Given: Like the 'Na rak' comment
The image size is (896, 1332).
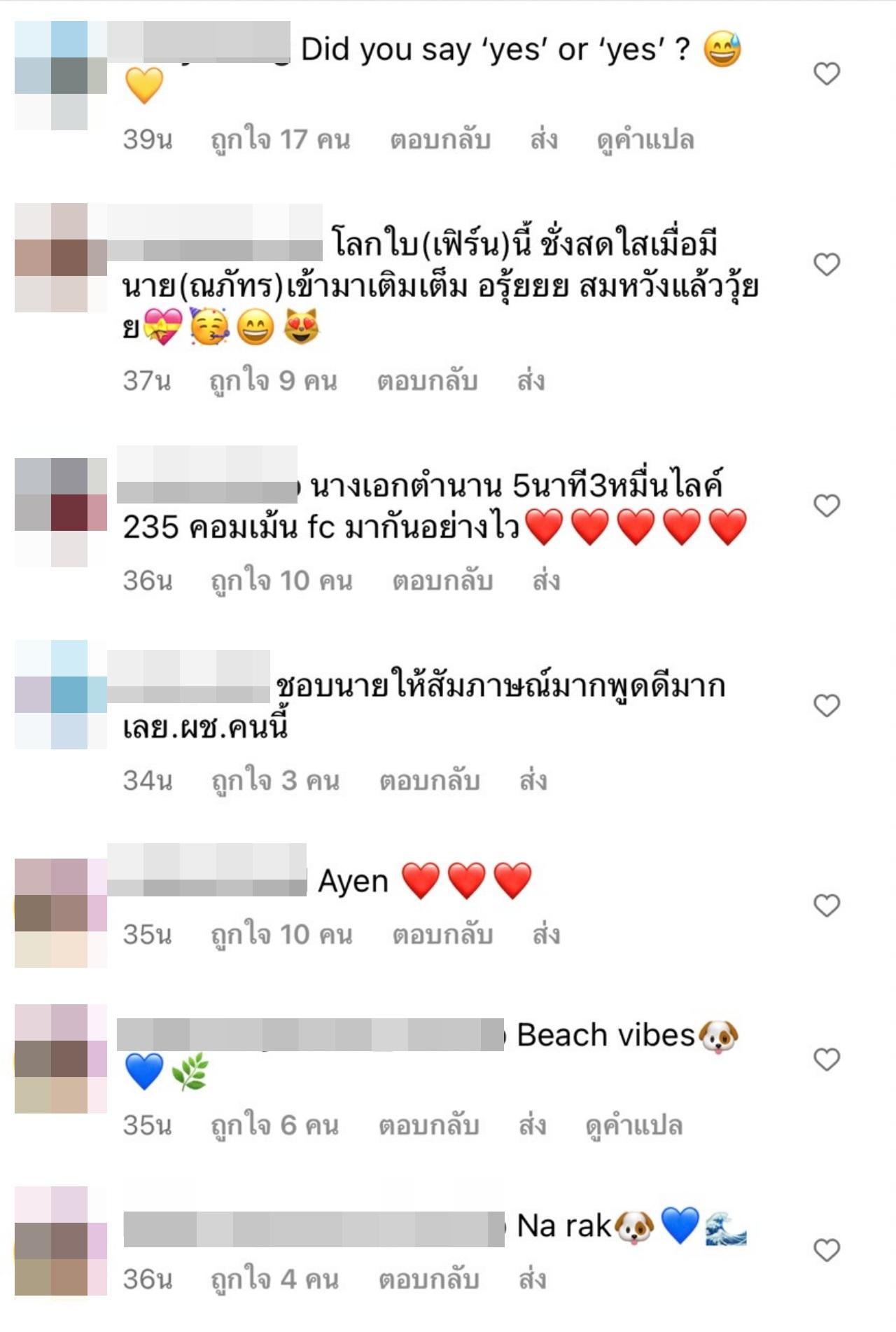Looking at the screenshot, I should point(827,1250).
